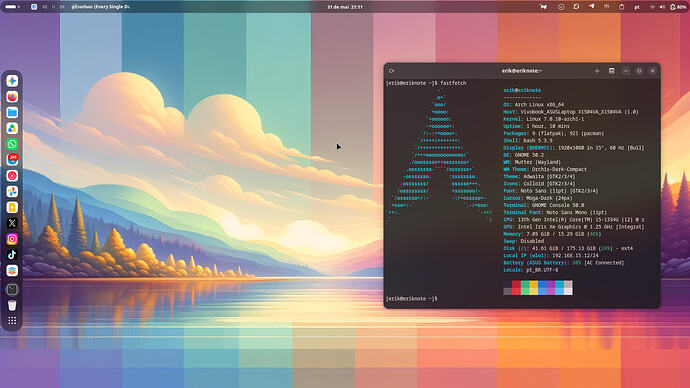Screen dimensions: 690x388
Task: Click the volume speaker icon in the top bar
Action: pyautogui.click(x=662, y=7)
